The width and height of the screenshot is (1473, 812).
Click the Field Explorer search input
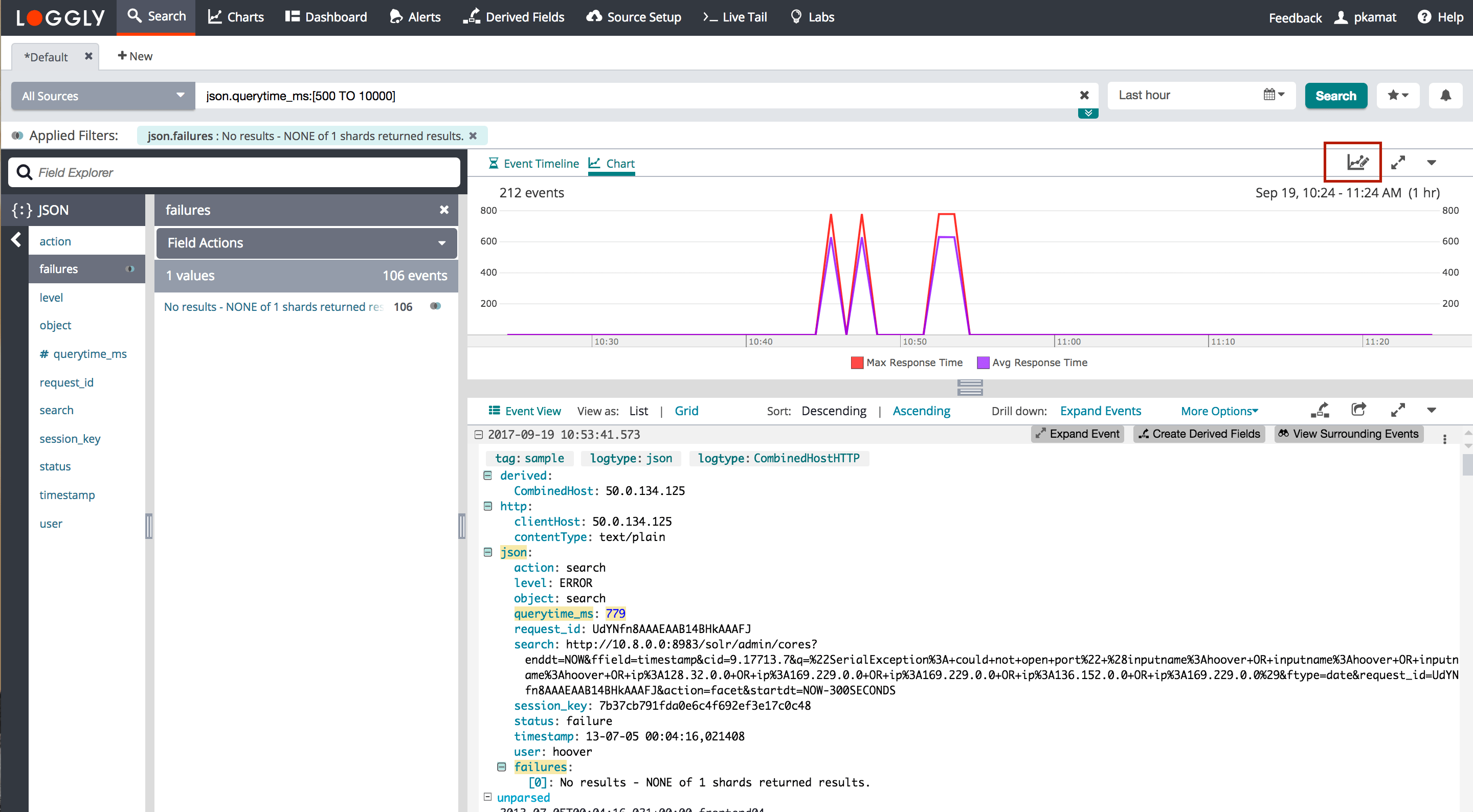tap(234, 172)
